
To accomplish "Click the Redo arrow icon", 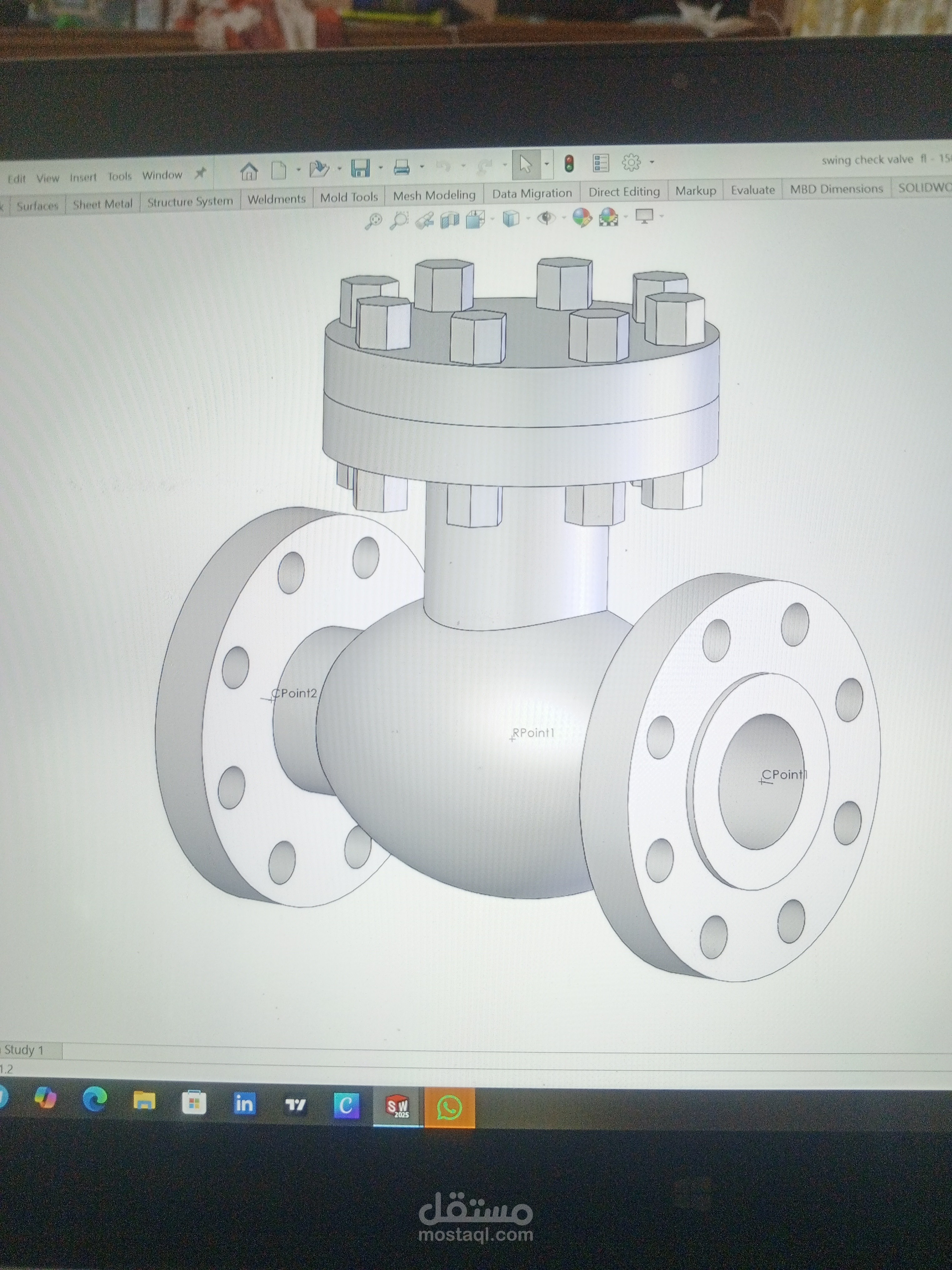I will click(x=485, y=166).
